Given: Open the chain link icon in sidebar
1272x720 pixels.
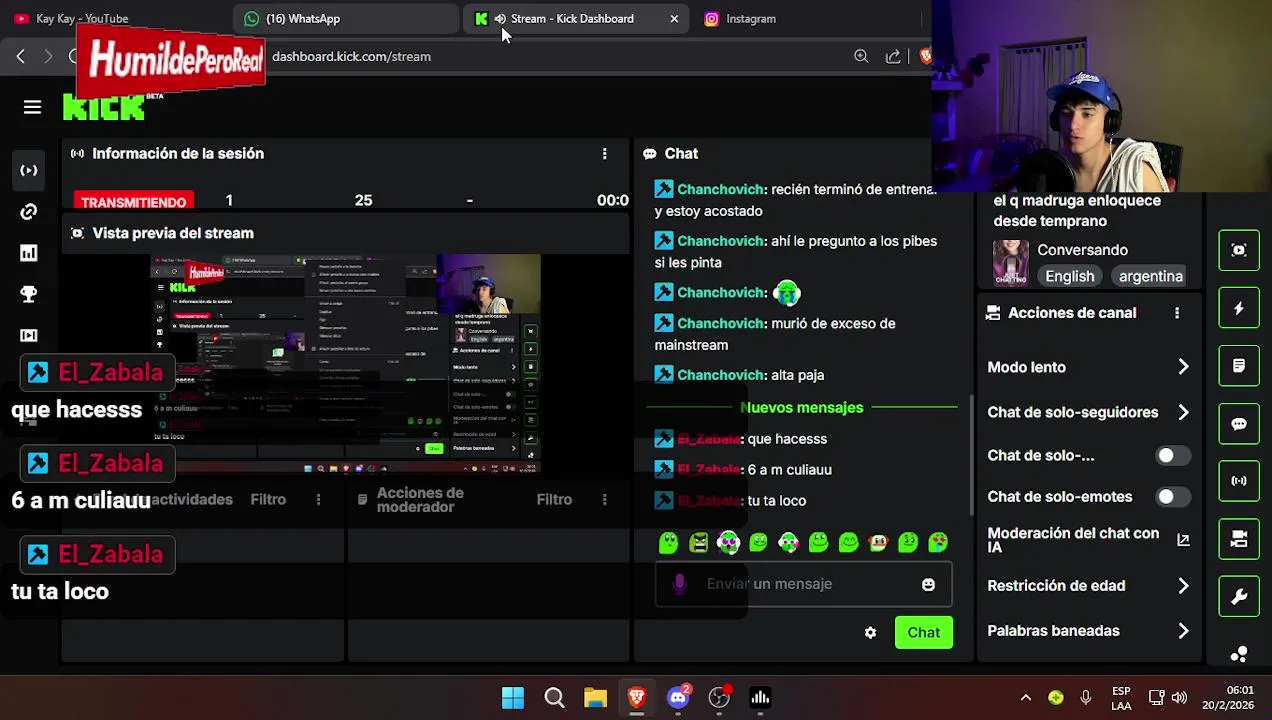Looking at the screenshot, I should click(29, 212).
